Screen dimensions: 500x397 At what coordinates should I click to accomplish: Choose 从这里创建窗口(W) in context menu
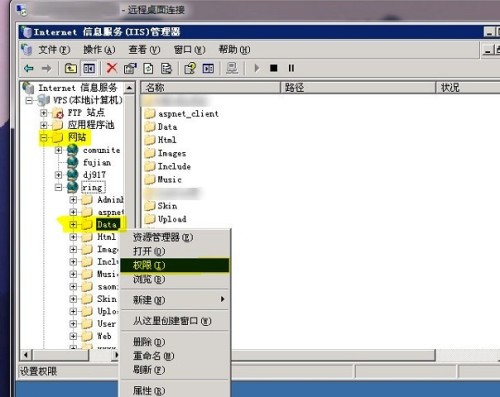(175, 321)
